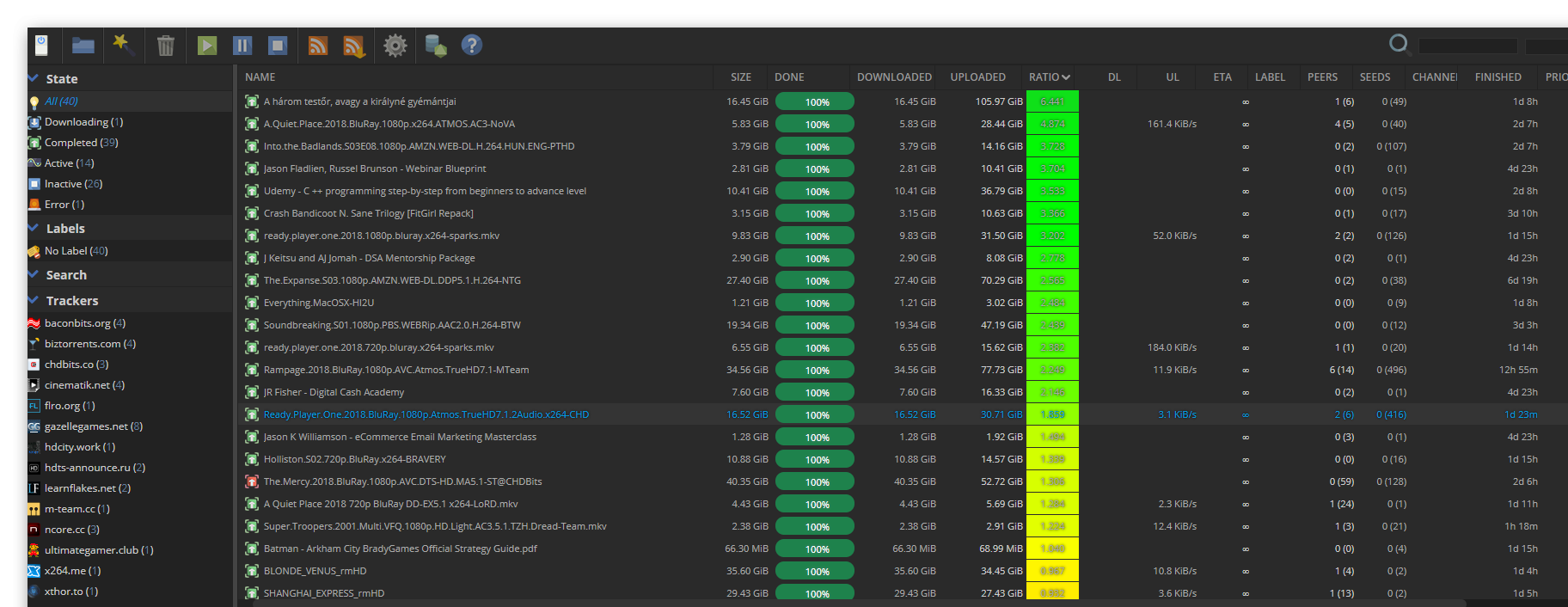Collapse the Labels section
The width and height of the screenshot is (1568, 607).
34,228
